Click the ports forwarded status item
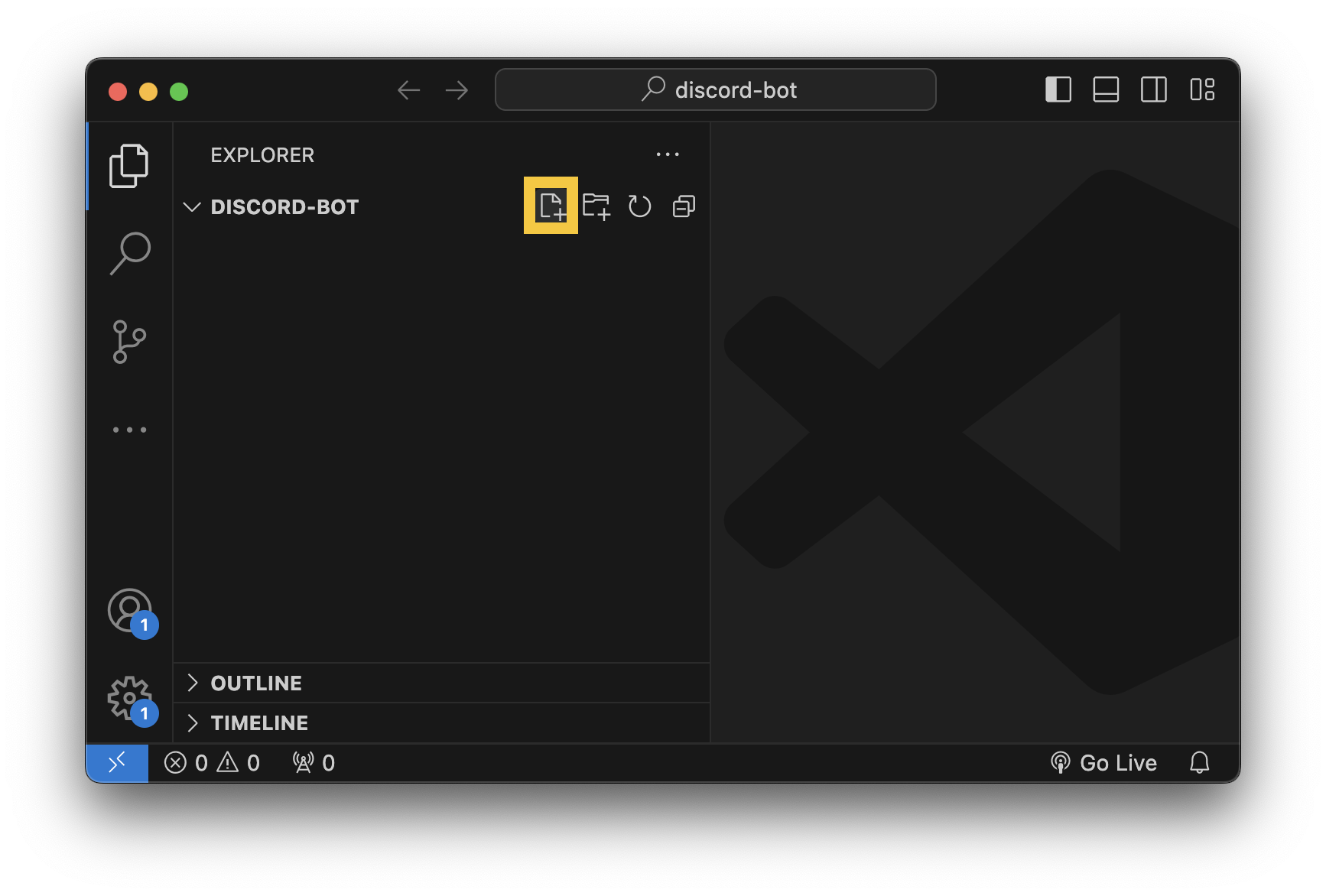The image size is (1326, 896). pyautogui.click(x=314, y=763)
